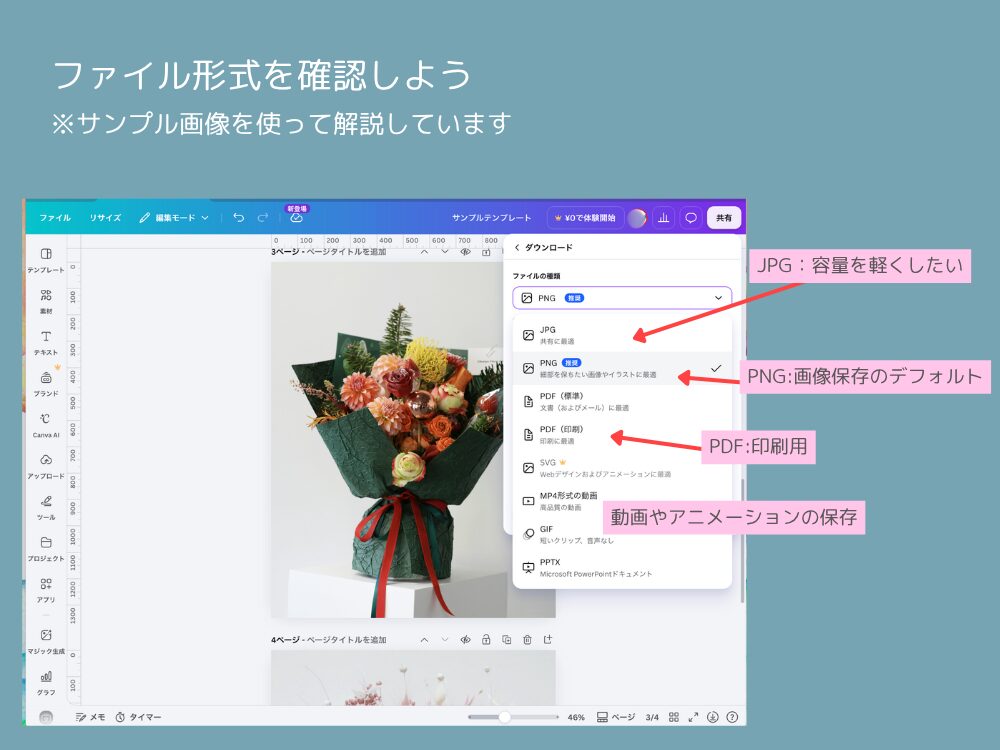Click the 3ページ page title field
1000x750 pixels.
tap(328, 252)
